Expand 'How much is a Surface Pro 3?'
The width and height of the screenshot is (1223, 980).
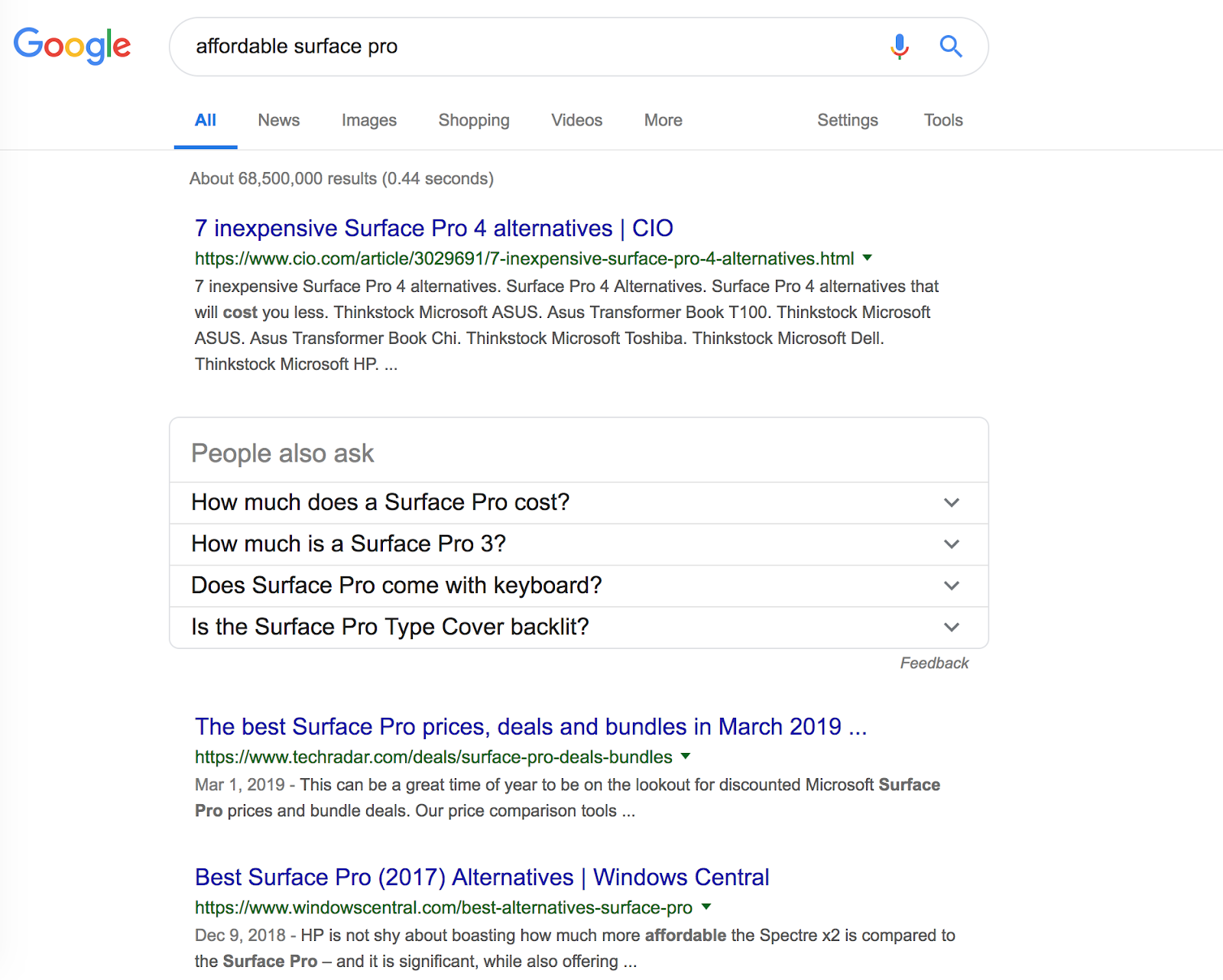(579, 544)
